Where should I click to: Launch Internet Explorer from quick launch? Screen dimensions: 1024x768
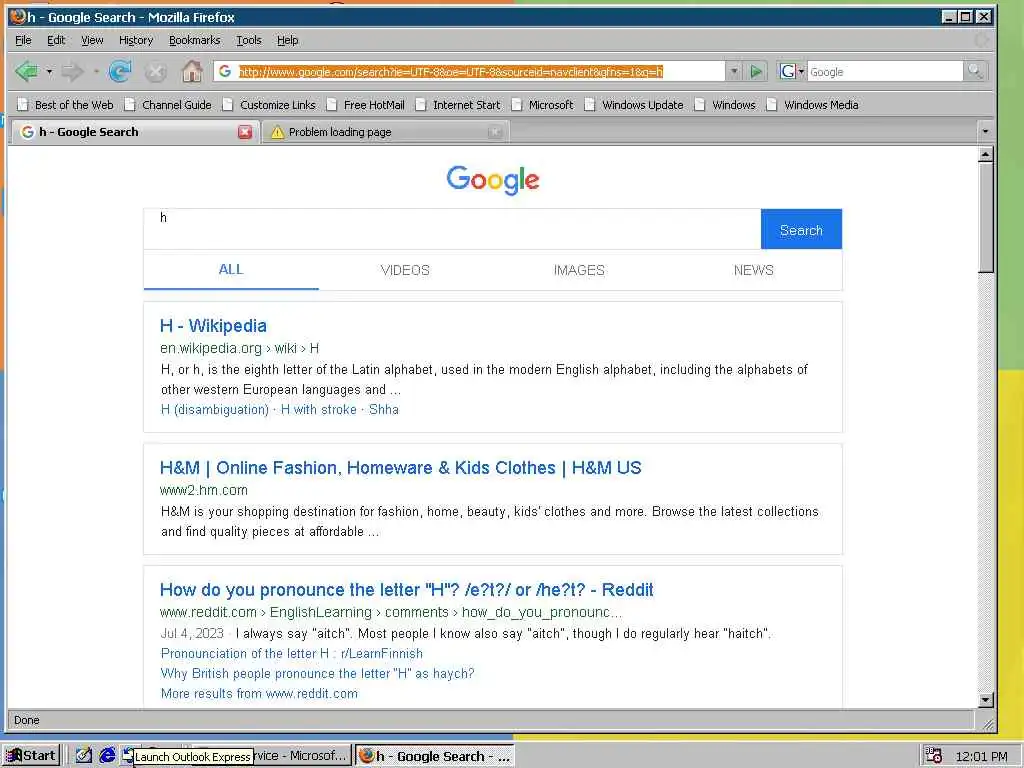tap(107, 756)
